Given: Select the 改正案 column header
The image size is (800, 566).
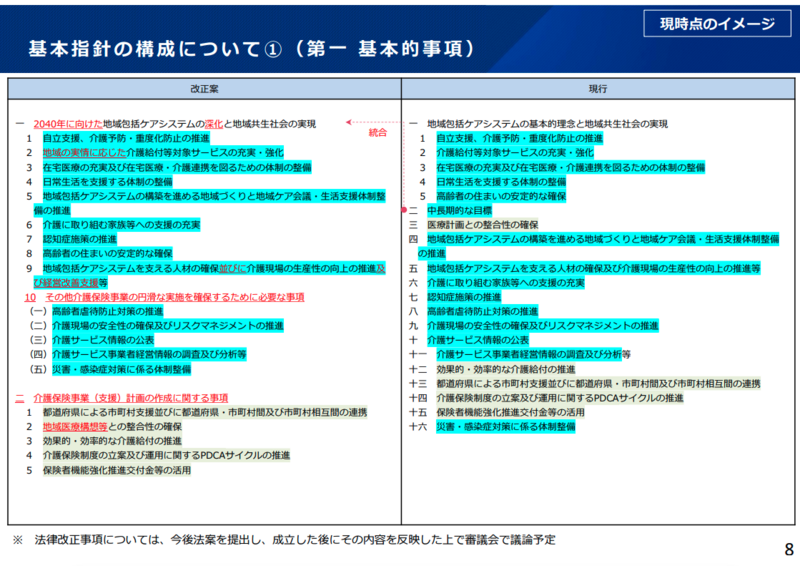Looking at the screenshot, I should pyautogui.click(x=205, y=89).
